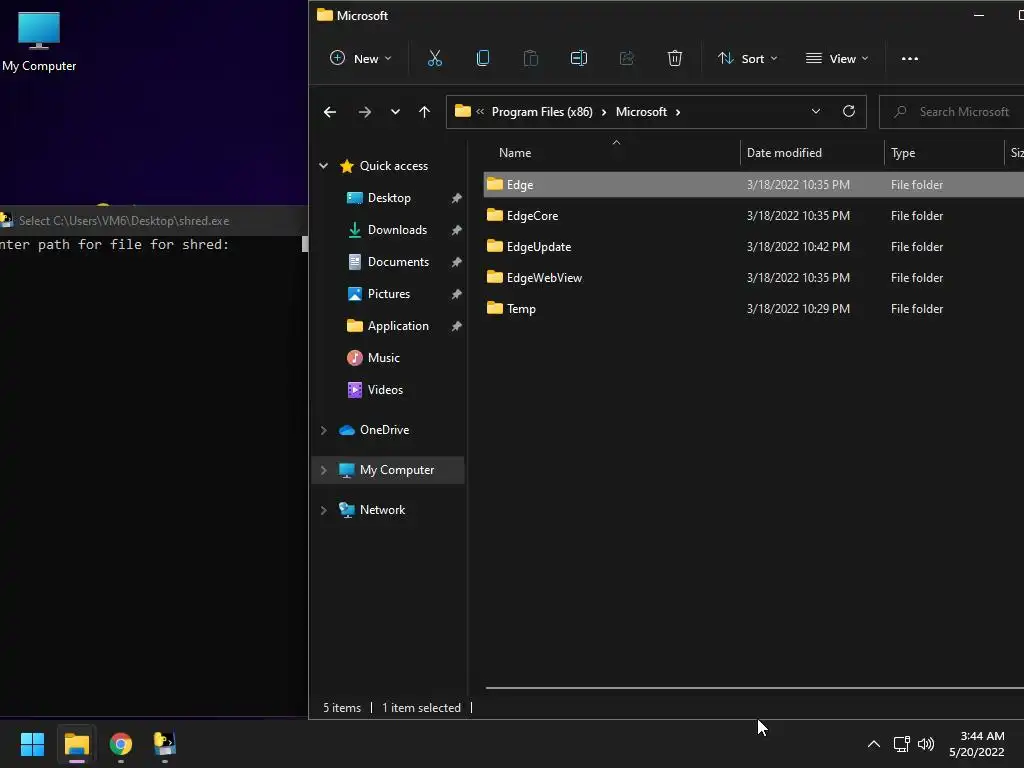
Task: Click the horizontal scrollbar in file list
Action: [754, 688]
